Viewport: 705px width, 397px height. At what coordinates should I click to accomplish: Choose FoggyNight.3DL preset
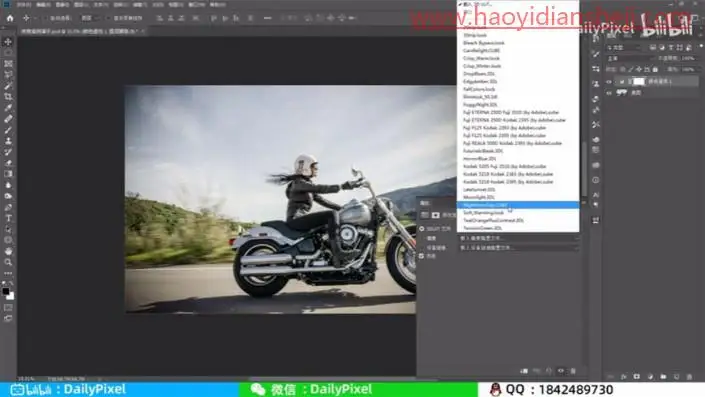(x=518, y=105)
